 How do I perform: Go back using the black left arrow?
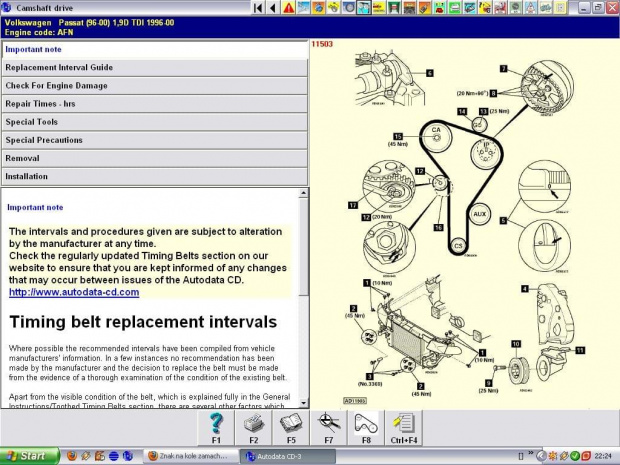[272, 8]
